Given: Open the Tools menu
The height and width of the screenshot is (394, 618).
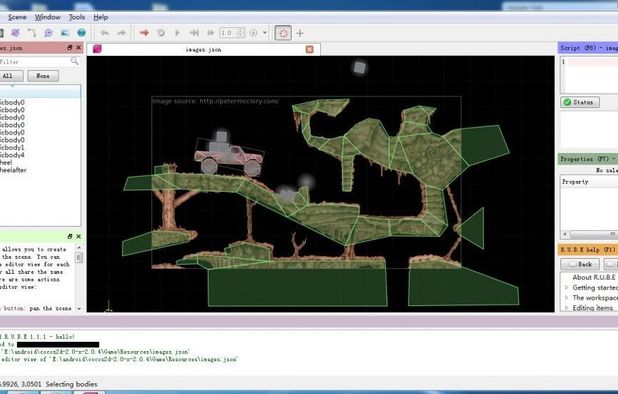Looking at the screenshot, I should click(76, 17).
